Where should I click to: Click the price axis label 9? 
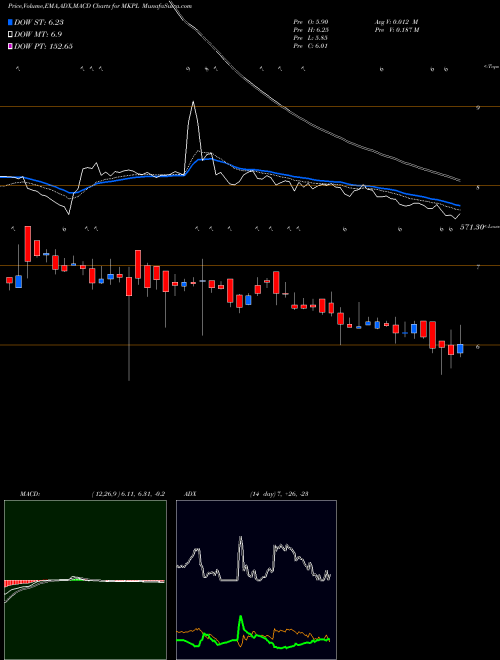click(x=478, y=107)
